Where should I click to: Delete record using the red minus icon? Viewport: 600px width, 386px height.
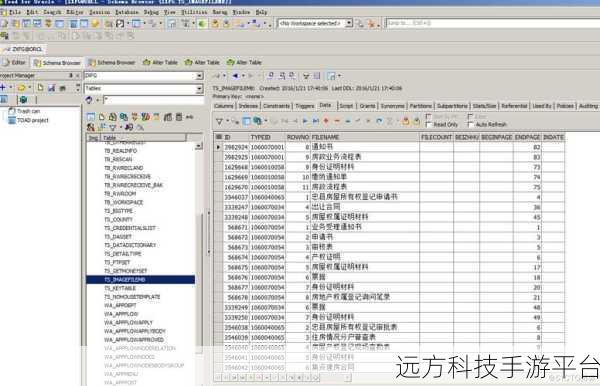[337, 121]
